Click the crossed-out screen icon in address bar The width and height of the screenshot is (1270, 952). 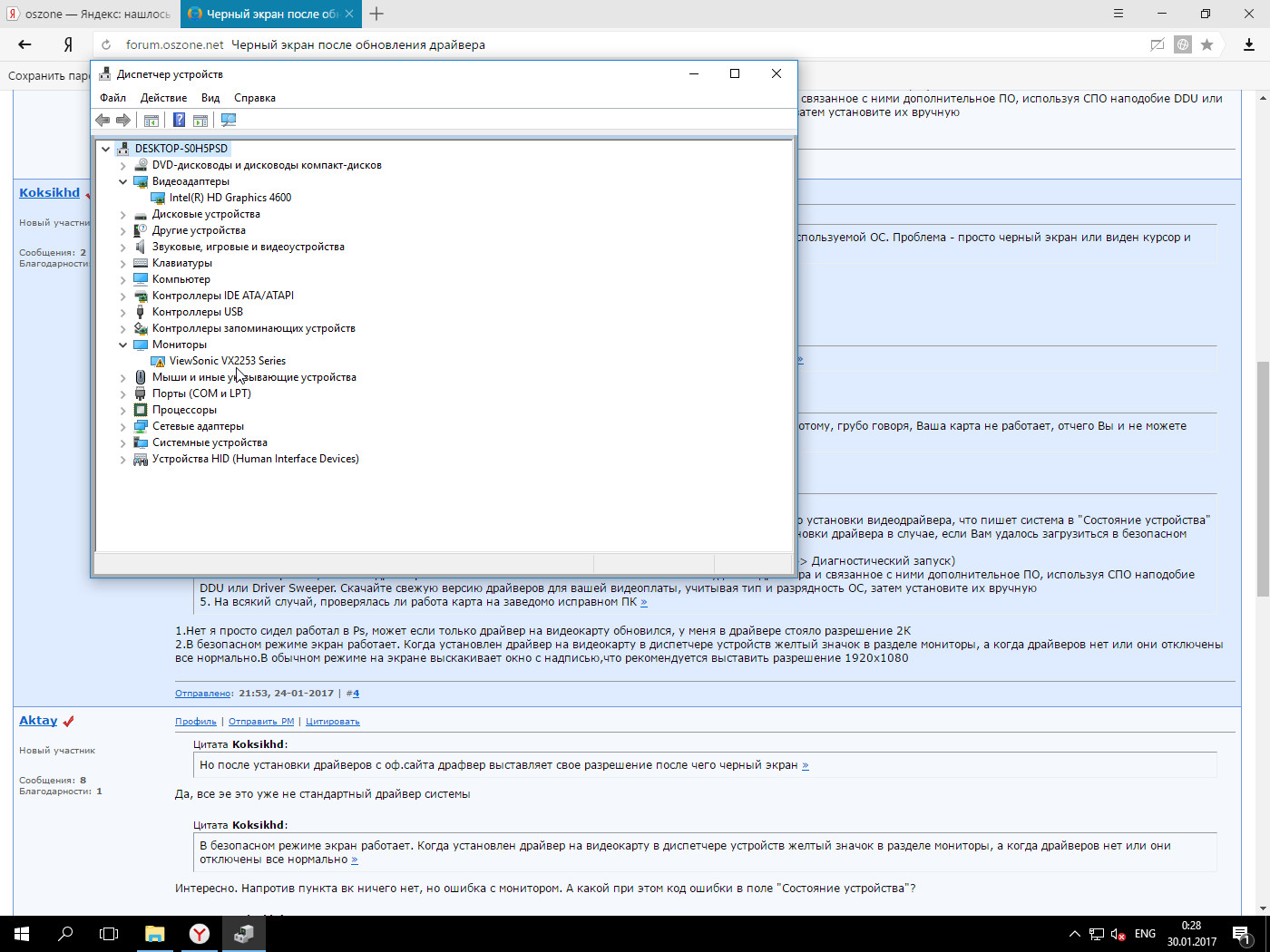(x=1158, y=44)
